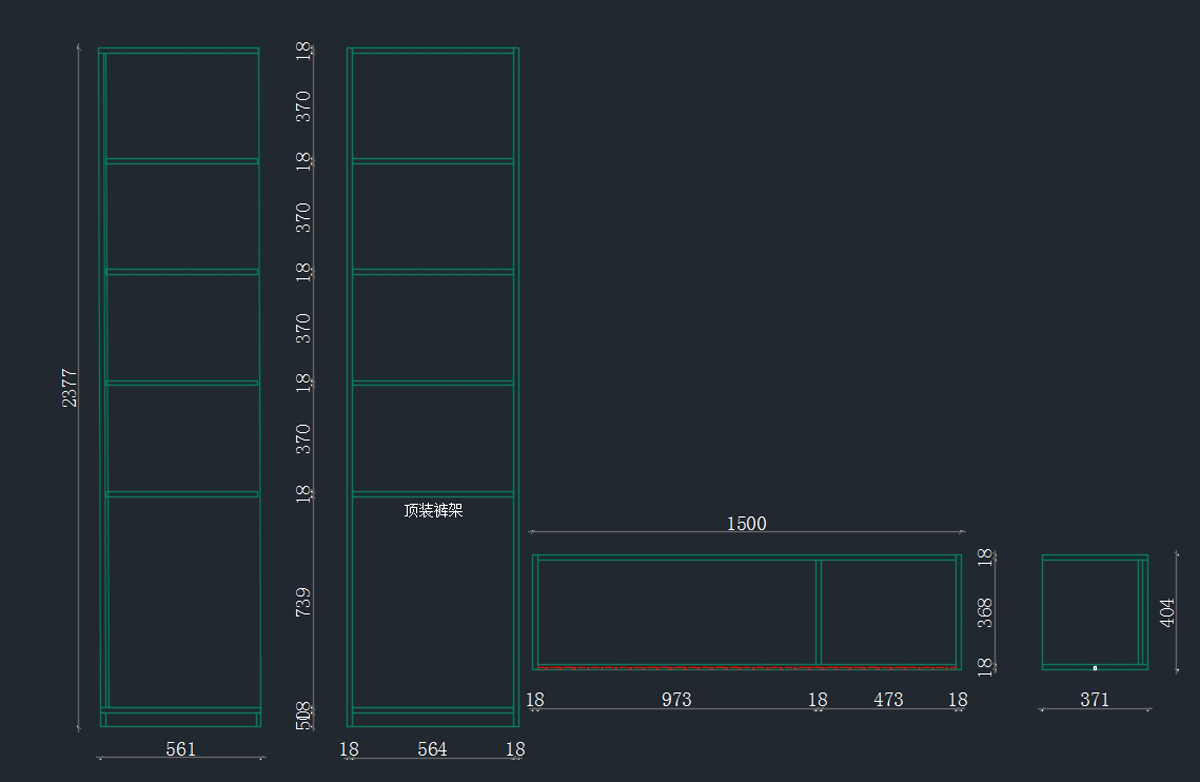Select the shelf directly above 顶装裤架 label
This screenshot has height=782, width=1200.
click(432, 494)
